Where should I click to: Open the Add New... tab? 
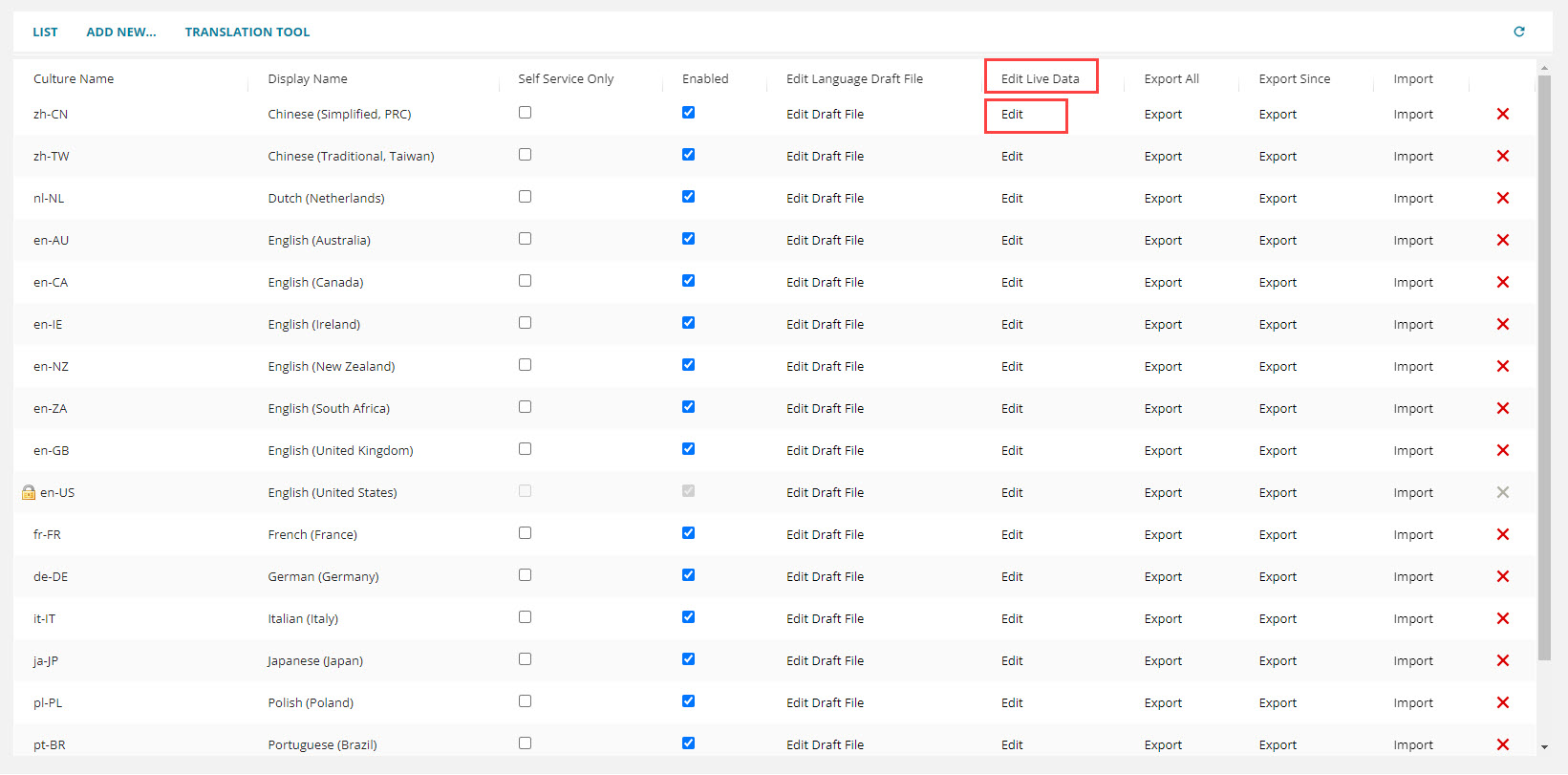(x=120, y=32)
